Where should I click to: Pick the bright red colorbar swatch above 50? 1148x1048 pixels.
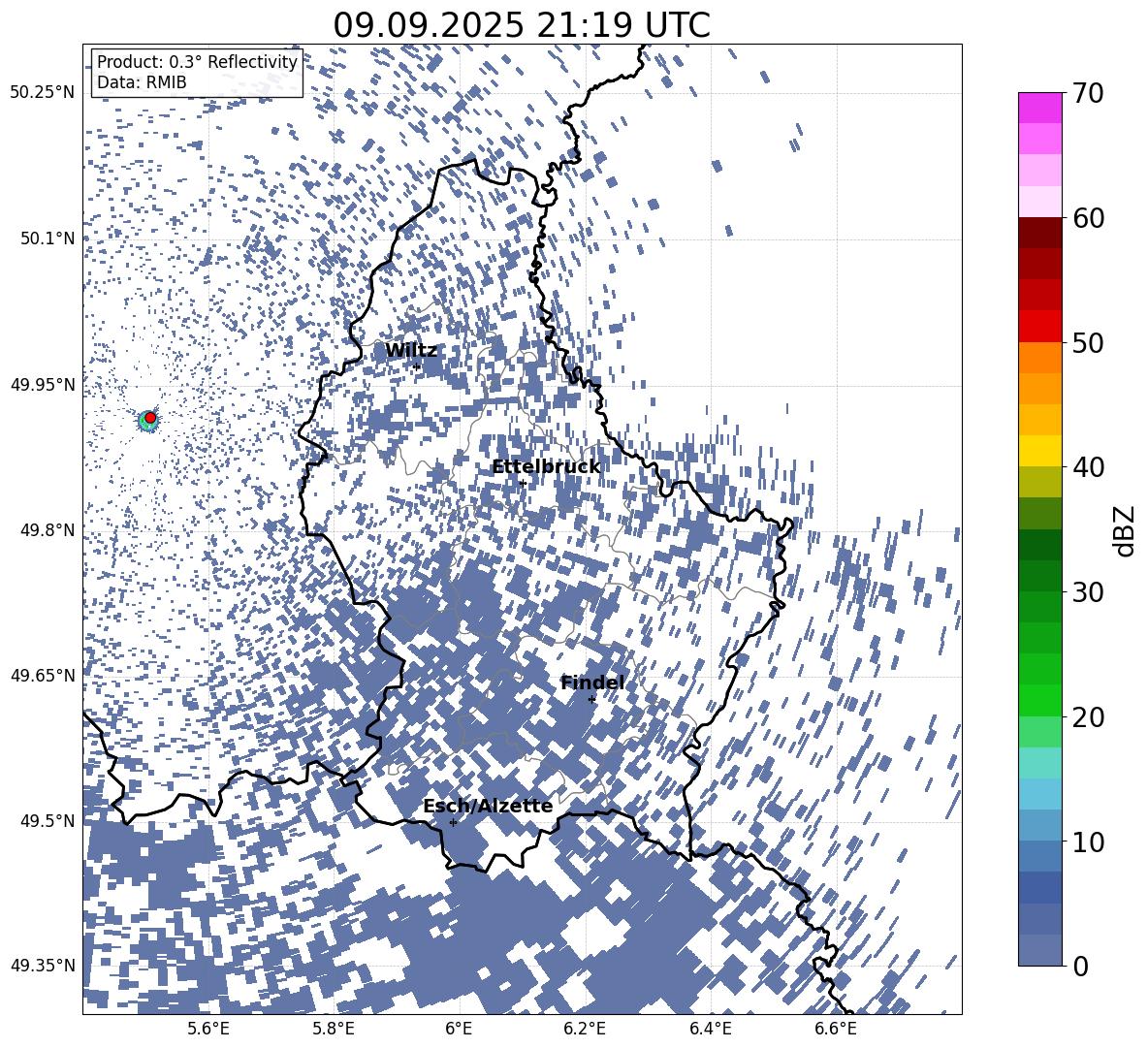click(1039, 327)
